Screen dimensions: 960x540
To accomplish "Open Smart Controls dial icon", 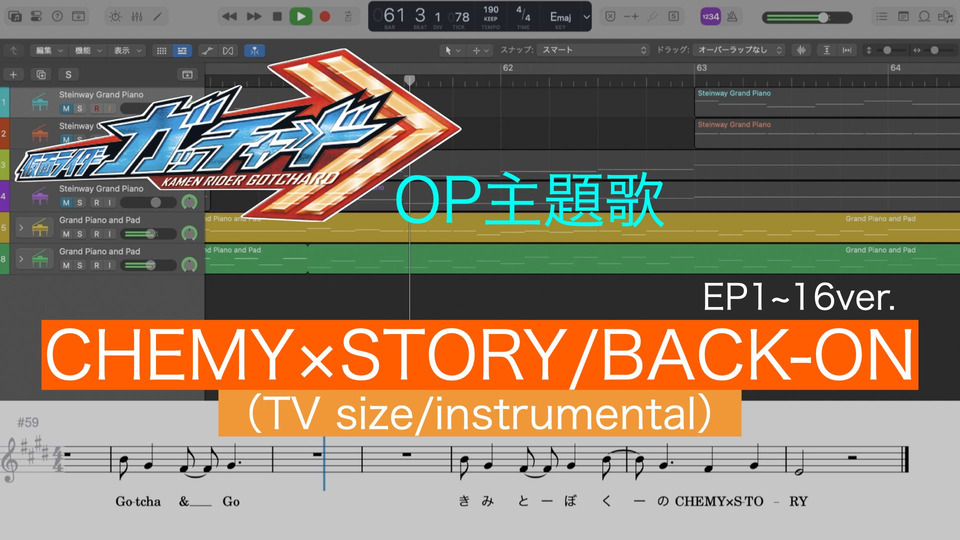I will coord(115,17).
